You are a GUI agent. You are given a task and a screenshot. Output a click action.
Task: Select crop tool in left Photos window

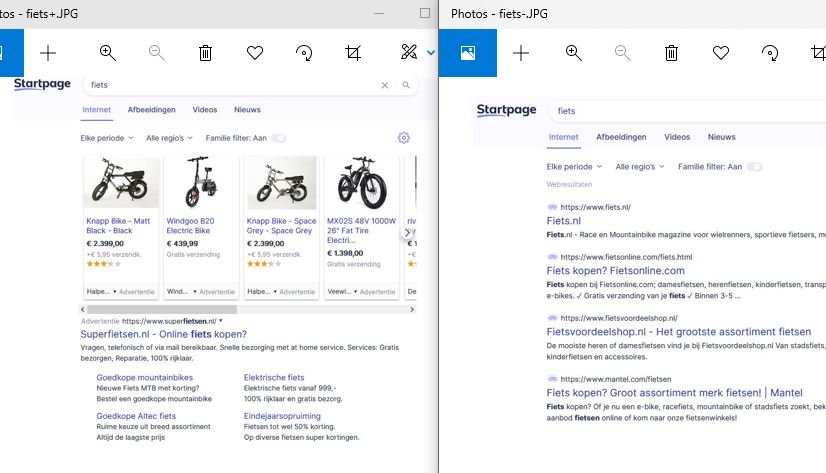pyautogui.click(x=353, y=53)
